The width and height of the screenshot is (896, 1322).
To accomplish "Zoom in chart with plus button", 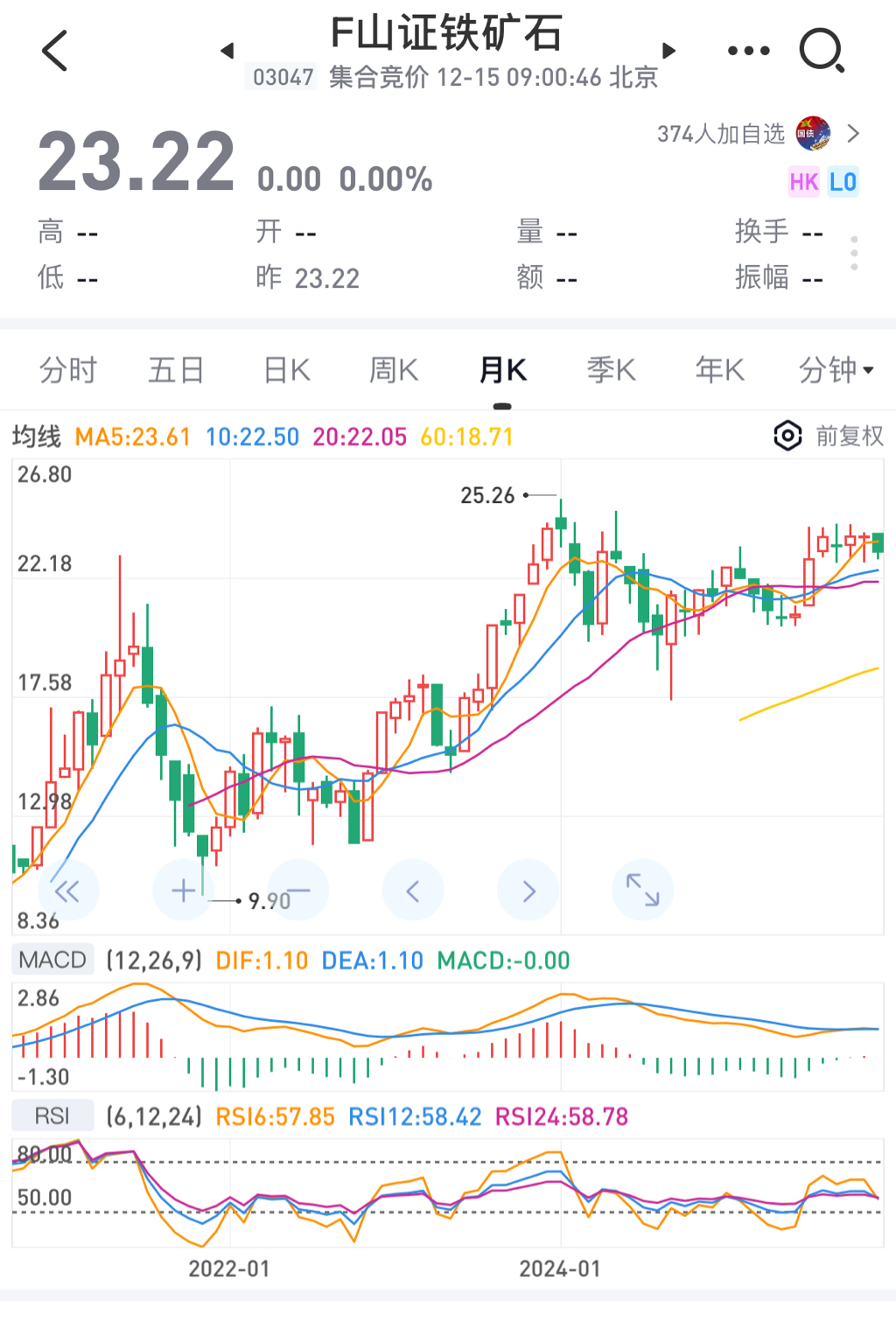I will [x=183, y=891].
